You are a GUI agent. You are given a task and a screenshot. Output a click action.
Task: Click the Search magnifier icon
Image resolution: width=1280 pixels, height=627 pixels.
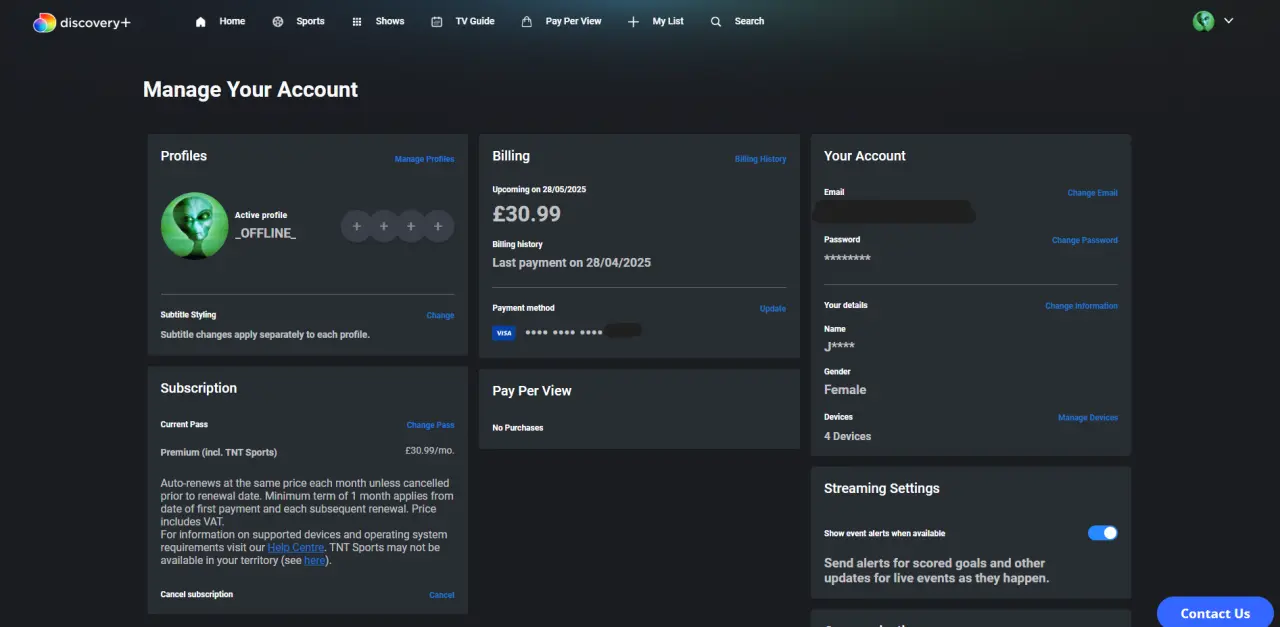716,22
